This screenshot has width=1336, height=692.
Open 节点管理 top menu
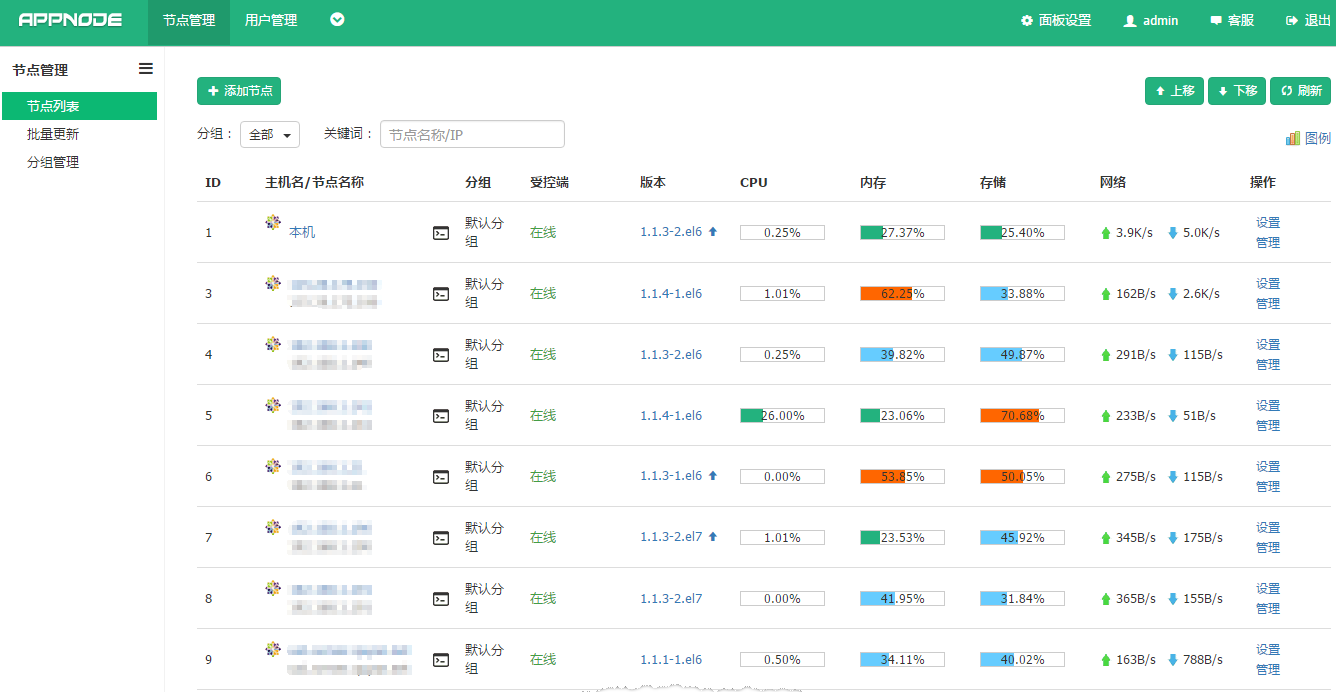[x=189, y=22]
